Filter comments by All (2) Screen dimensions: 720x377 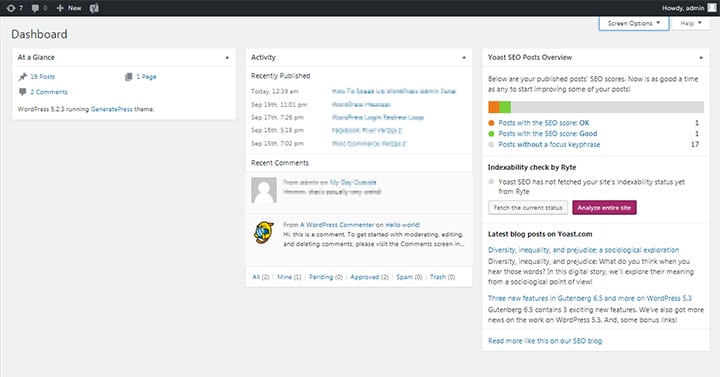[261, 277]
